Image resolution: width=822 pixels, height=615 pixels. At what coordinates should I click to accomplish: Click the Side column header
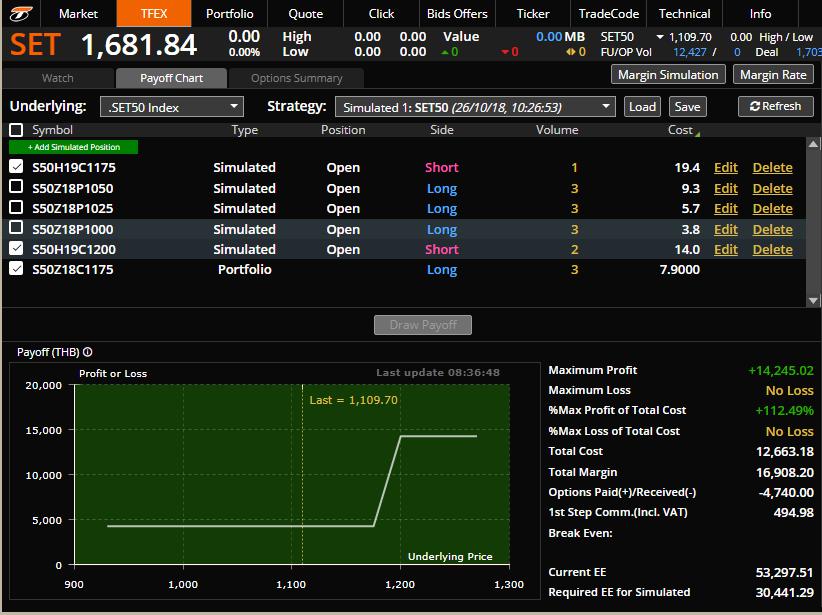click(441, 130)
